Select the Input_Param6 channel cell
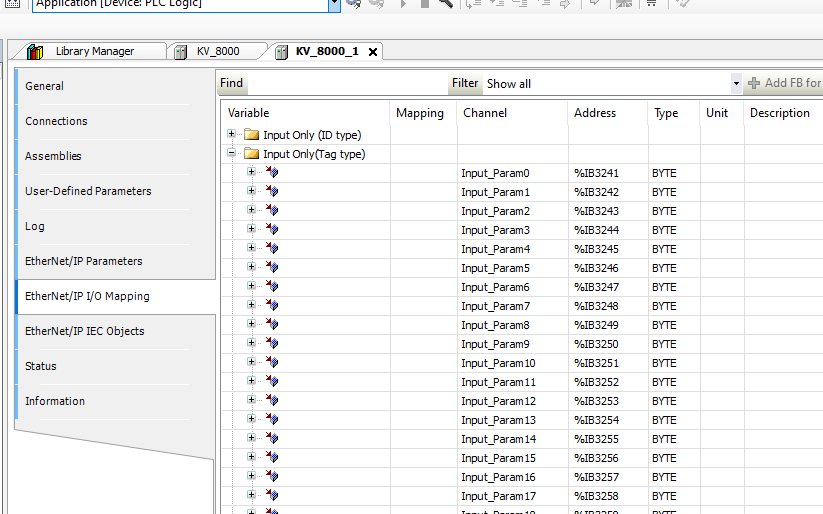 tap(513, 287)
